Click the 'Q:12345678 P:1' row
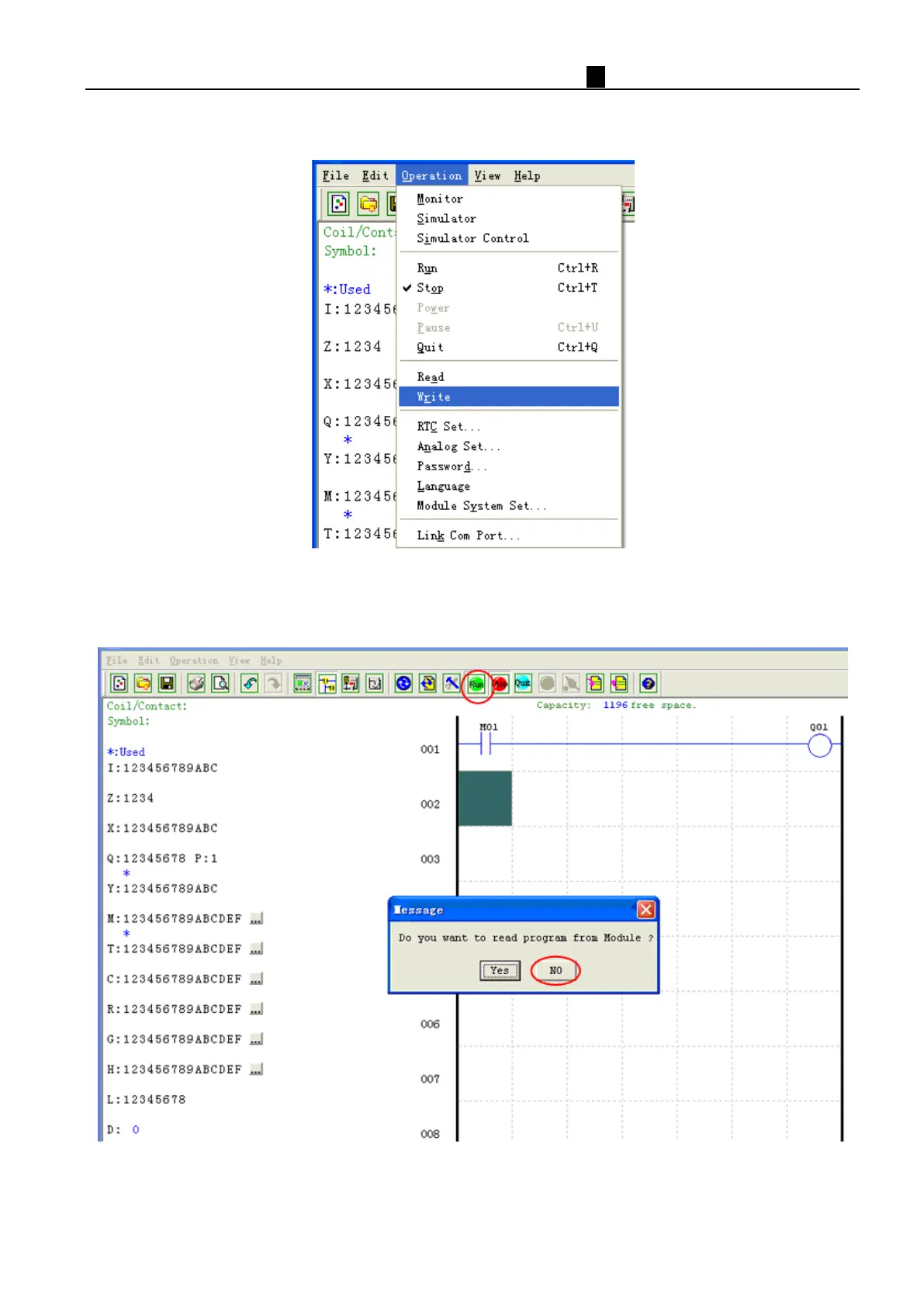 (x=162, y=858)
